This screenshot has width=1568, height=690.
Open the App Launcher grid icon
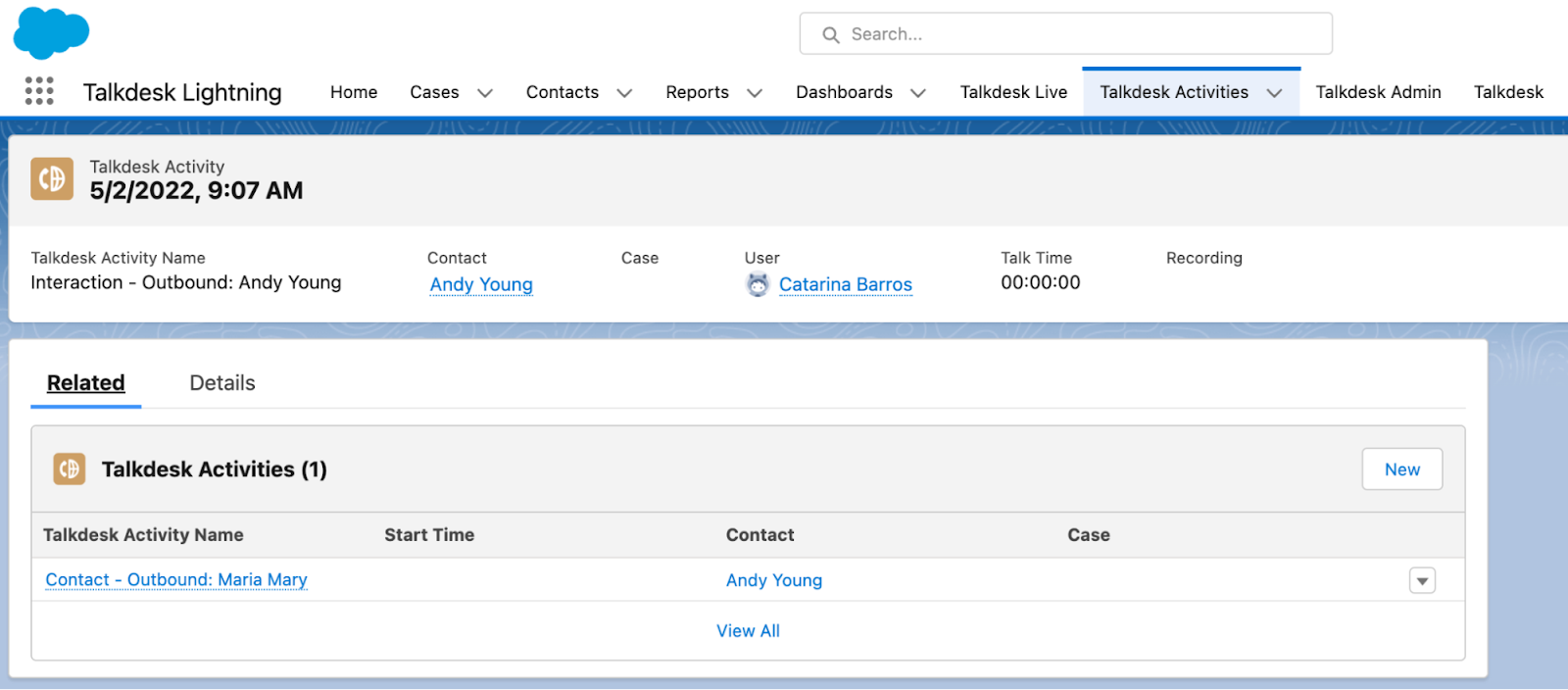coord(39,91)
